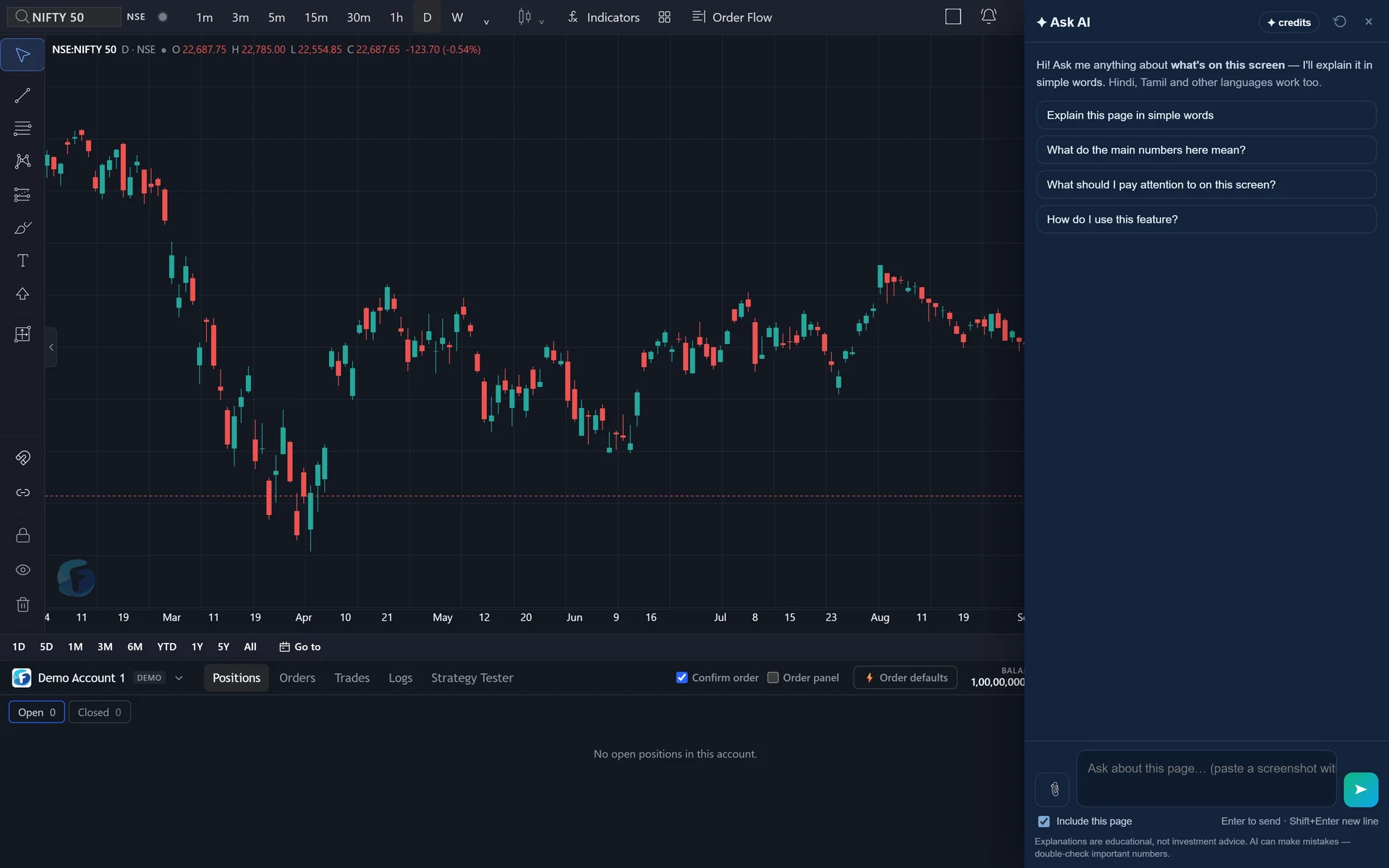1389x868 pixels.
Task: Lock all drawing tools
Action: pos(22,535)
